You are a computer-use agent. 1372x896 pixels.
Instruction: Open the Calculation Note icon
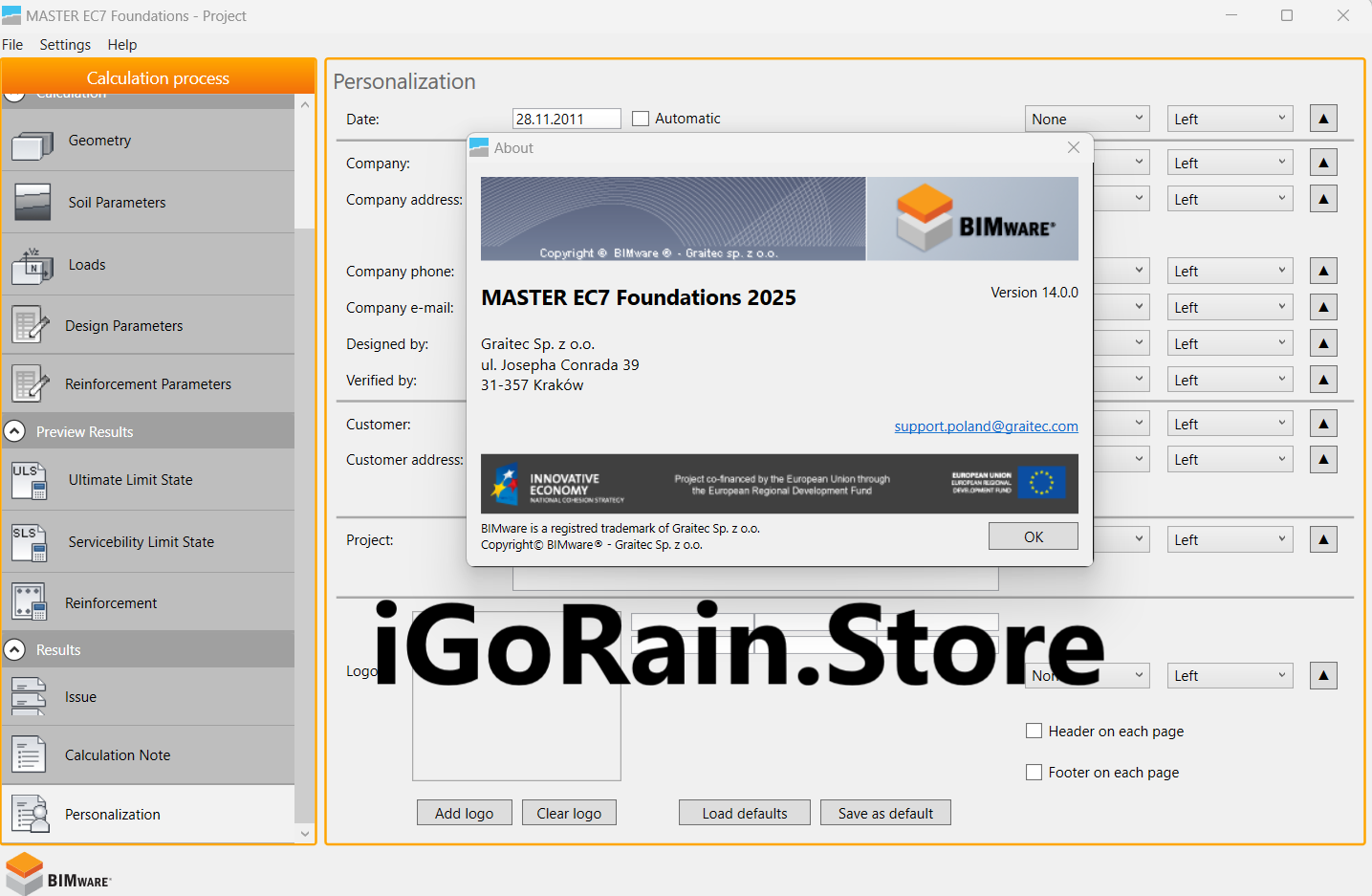(x=29, y=755)
